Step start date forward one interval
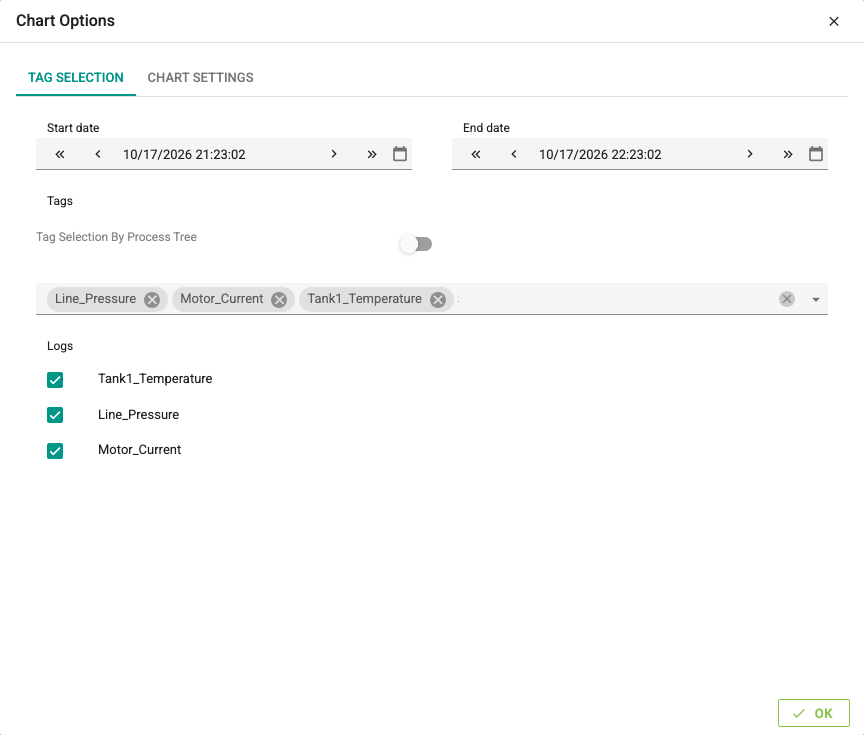Screen dimensions: 864x735 click(x=334, y=154)
